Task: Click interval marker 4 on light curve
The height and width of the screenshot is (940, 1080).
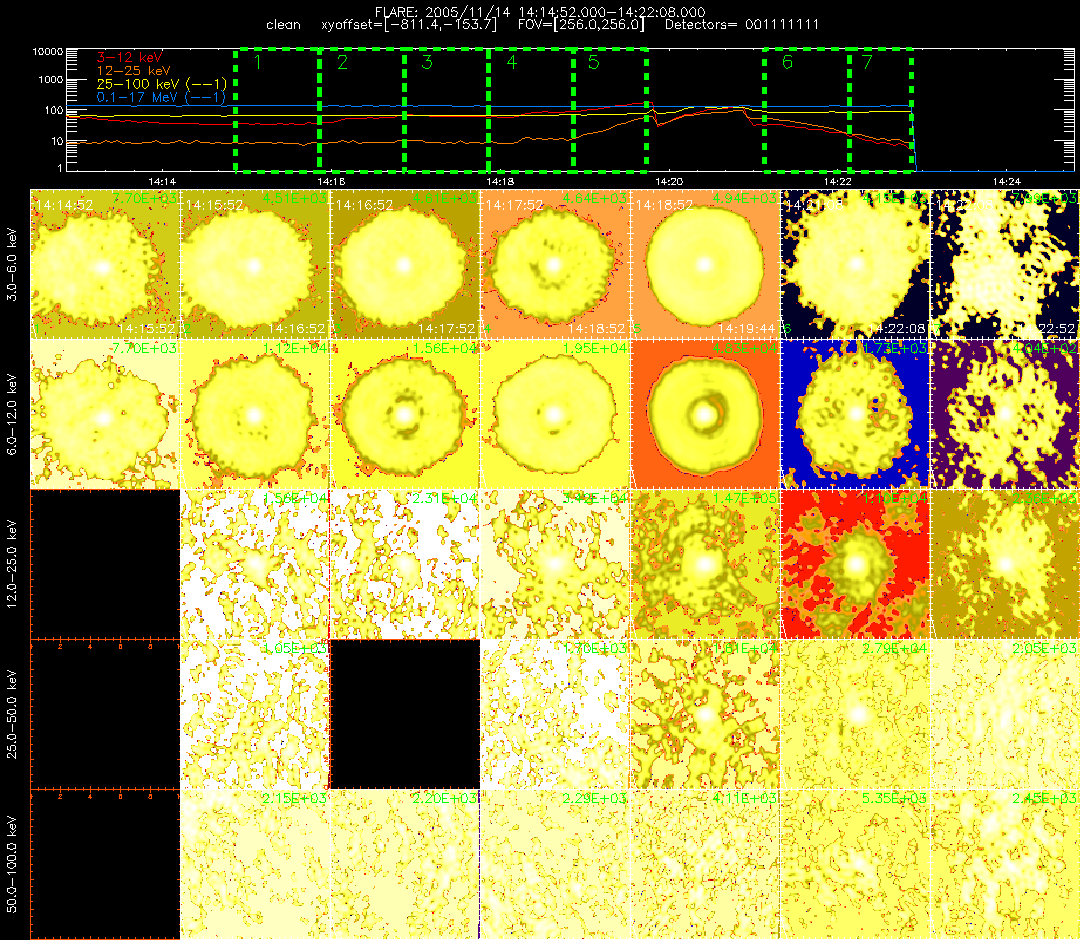Action: tap(512, 63)
